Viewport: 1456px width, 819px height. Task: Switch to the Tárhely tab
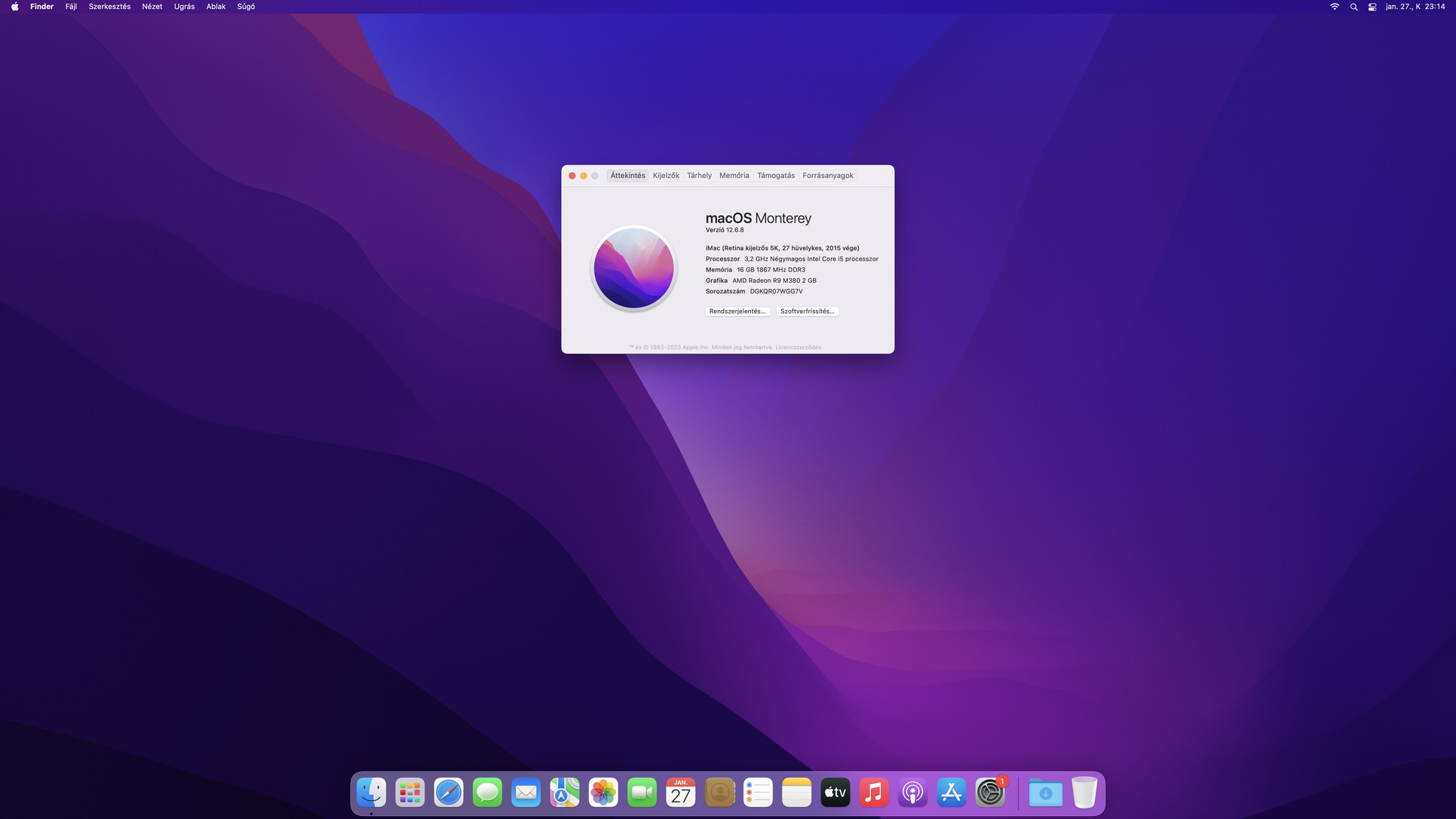pyautogui.click(x=699, y=176)
